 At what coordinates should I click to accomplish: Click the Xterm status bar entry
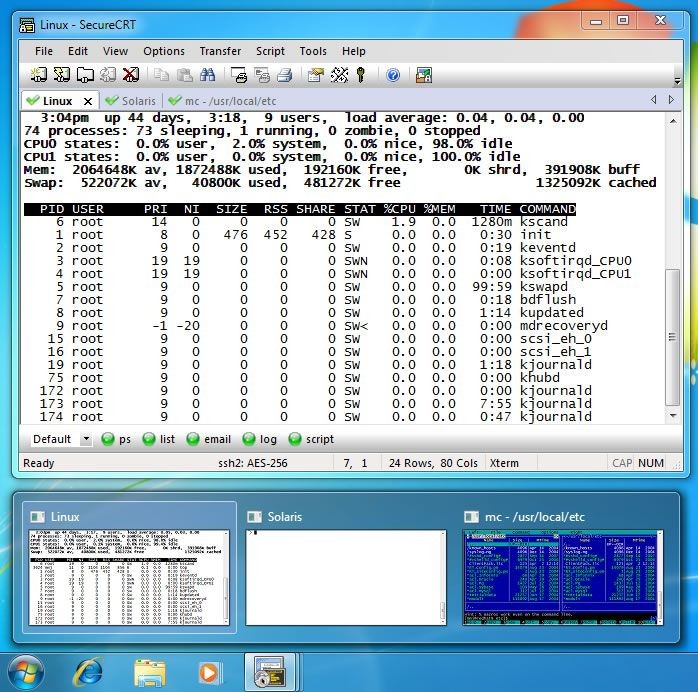504,463
